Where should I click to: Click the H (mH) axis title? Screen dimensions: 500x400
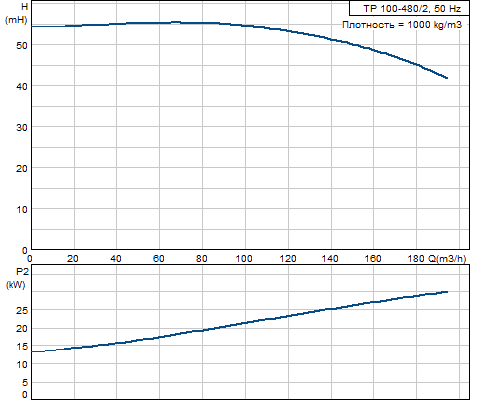(17, 13)
